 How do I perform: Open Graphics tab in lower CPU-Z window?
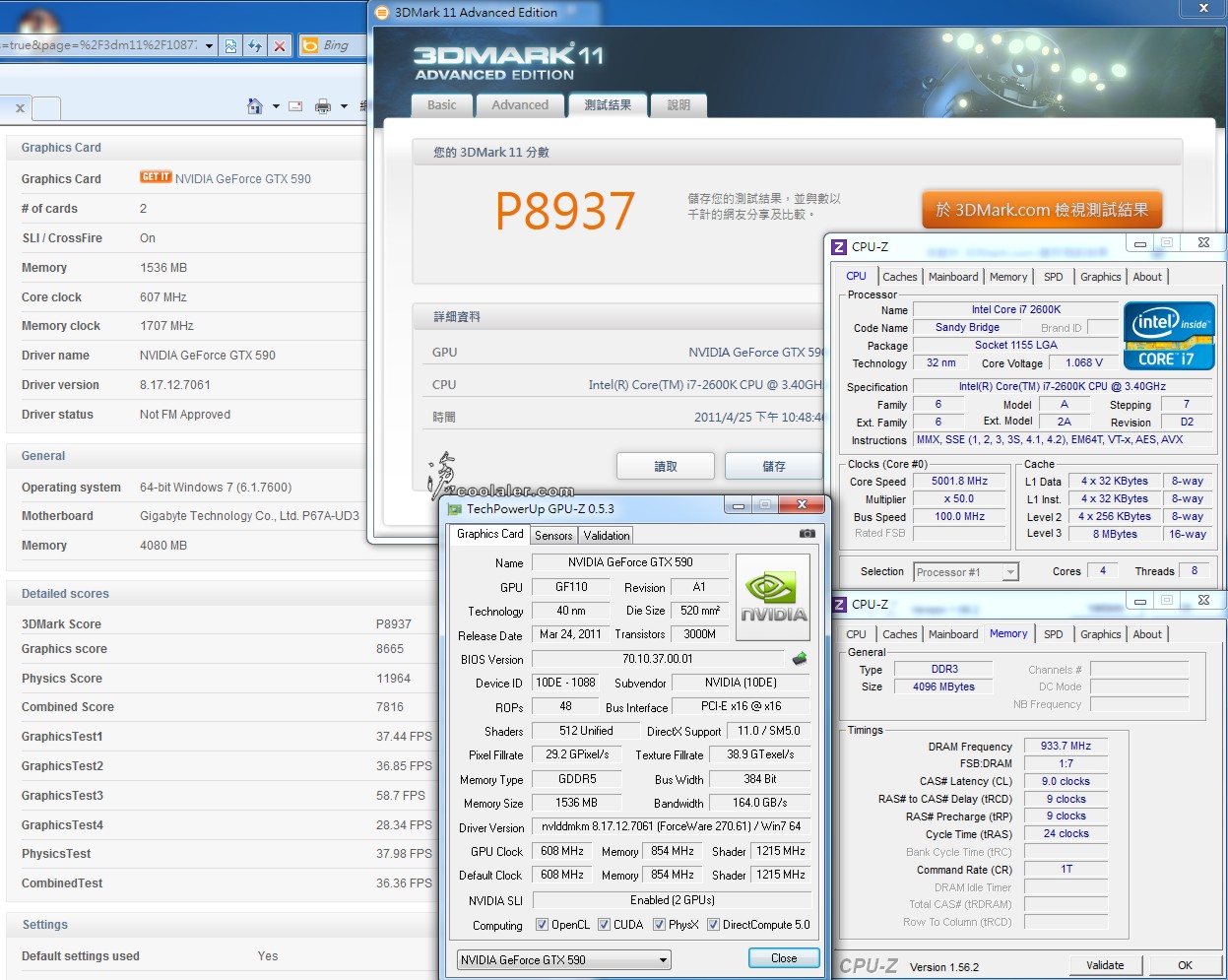(1100, 634)
